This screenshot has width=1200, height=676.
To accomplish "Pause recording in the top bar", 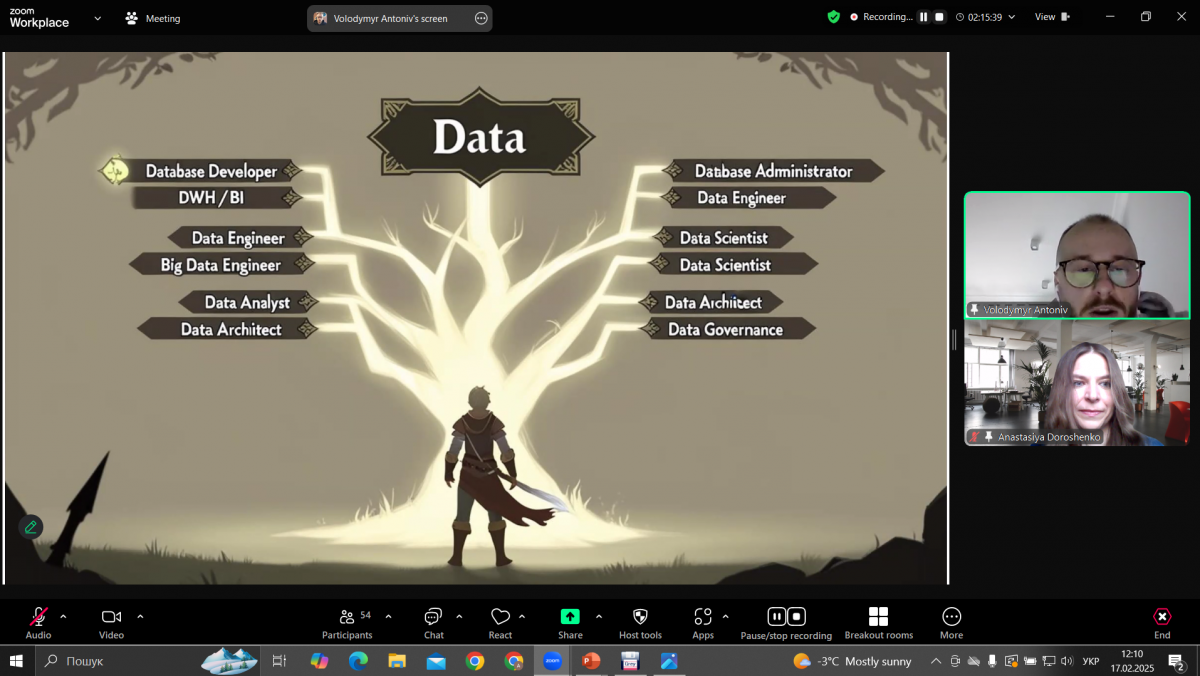I will [924, 17].
